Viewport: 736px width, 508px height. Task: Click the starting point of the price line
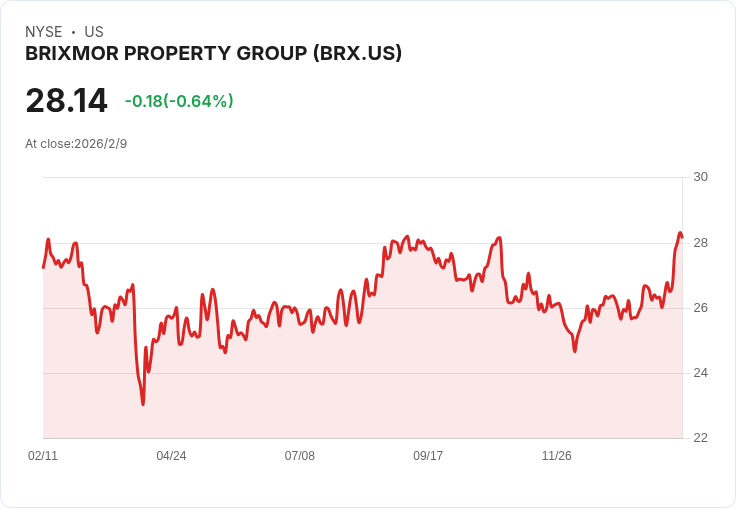(x=43, y=267)
